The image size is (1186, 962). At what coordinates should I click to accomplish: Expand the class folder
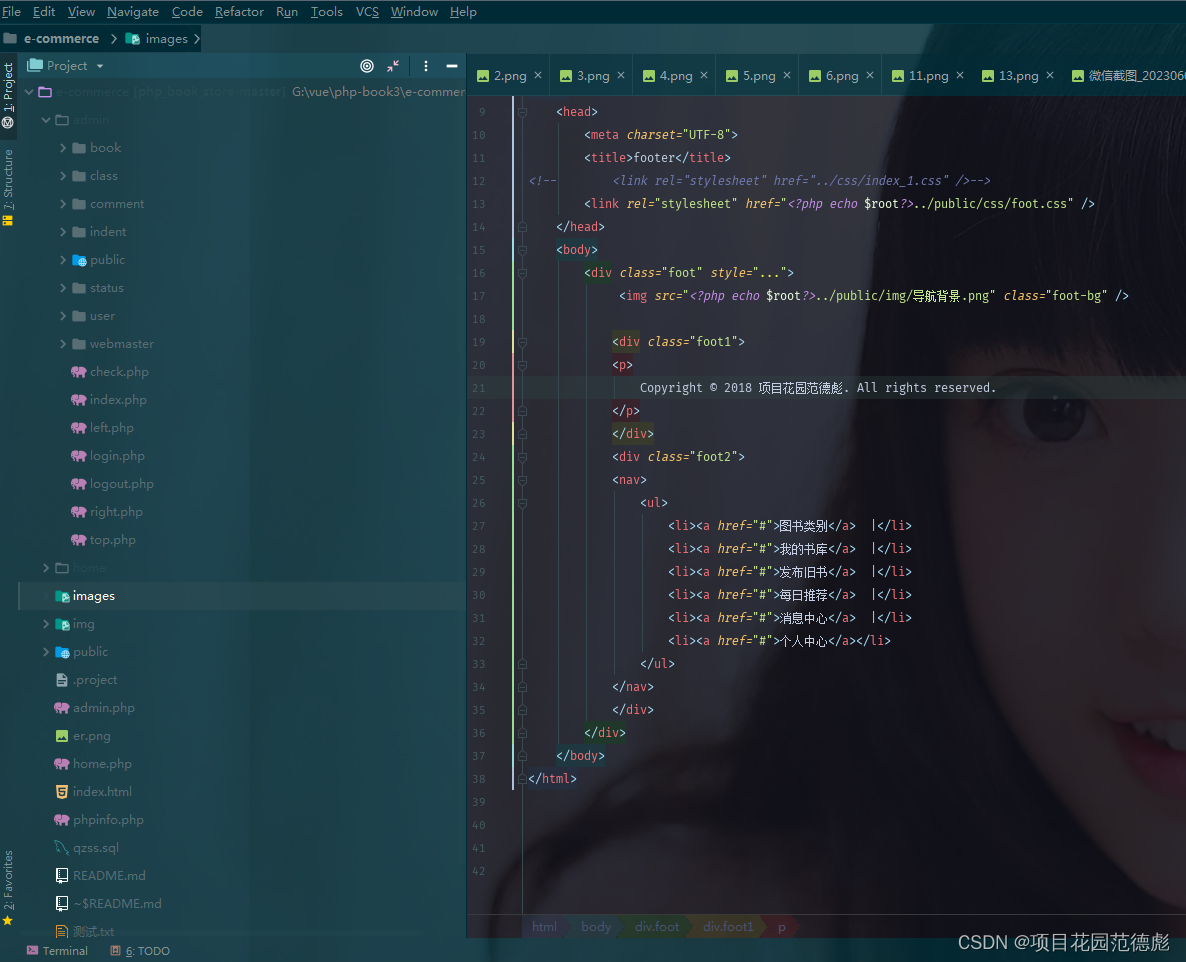tap(63, 175)
